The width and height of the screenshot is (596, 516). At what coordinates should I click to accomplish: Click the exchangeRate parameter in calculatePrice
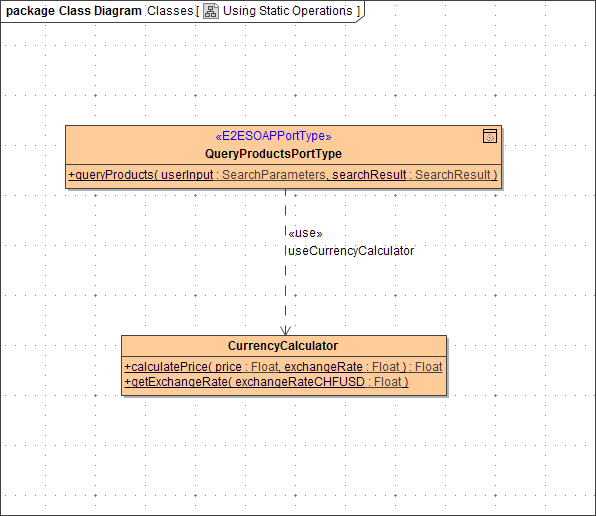323,367
